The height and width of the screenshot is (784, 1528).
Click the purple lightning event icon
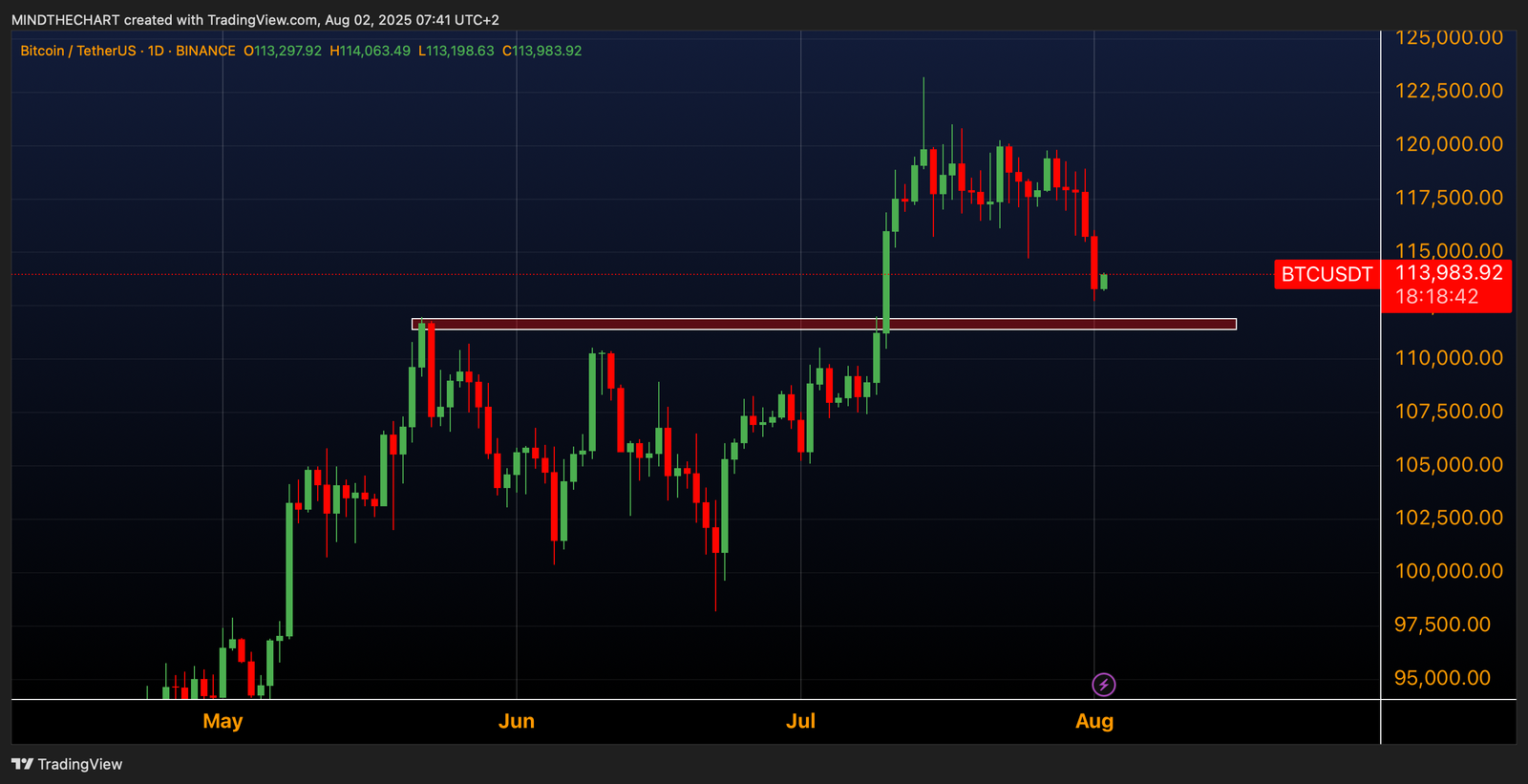coord(1103,685)
